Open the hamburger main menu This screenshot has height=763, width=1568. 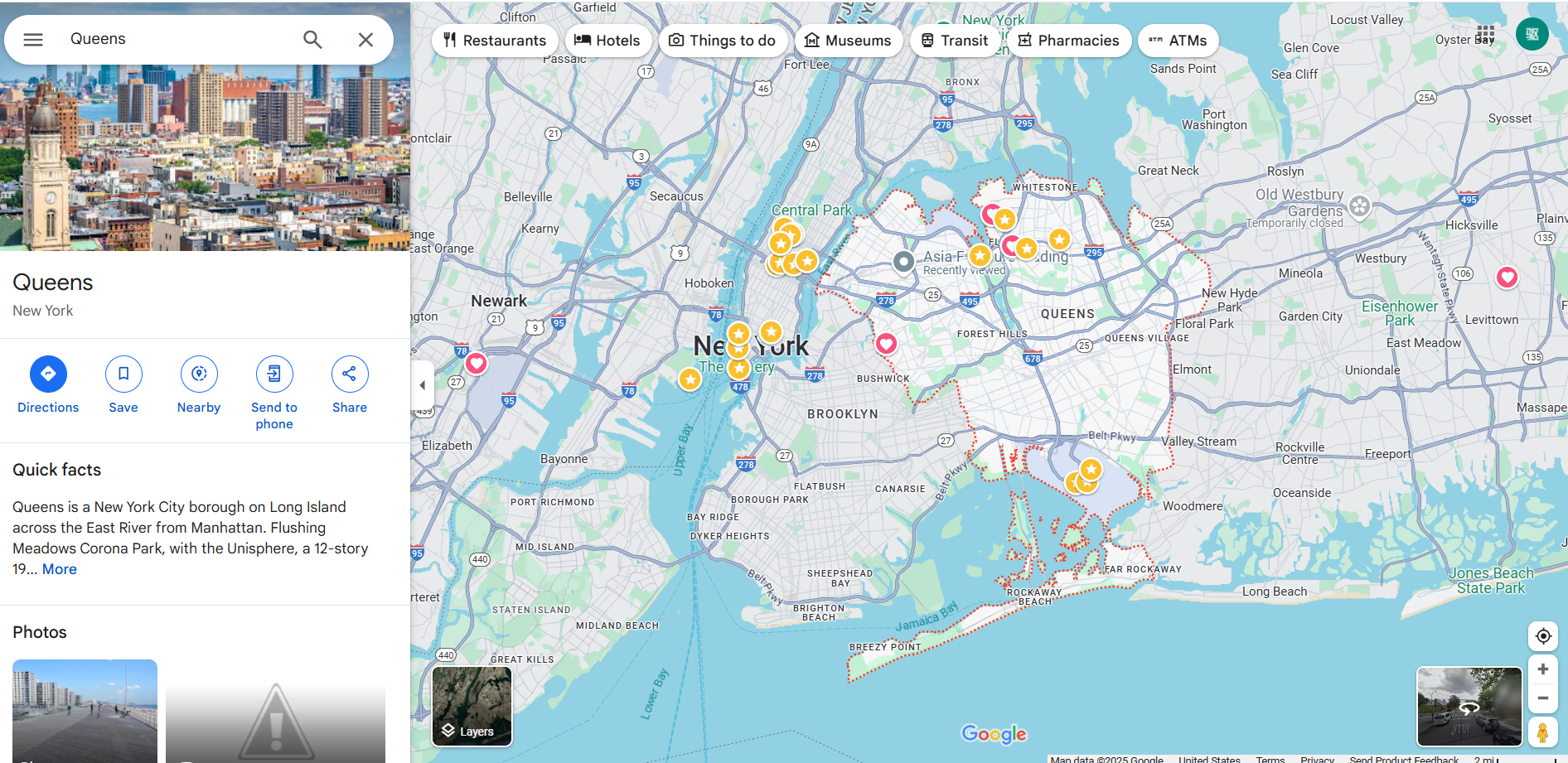(33, 40)
